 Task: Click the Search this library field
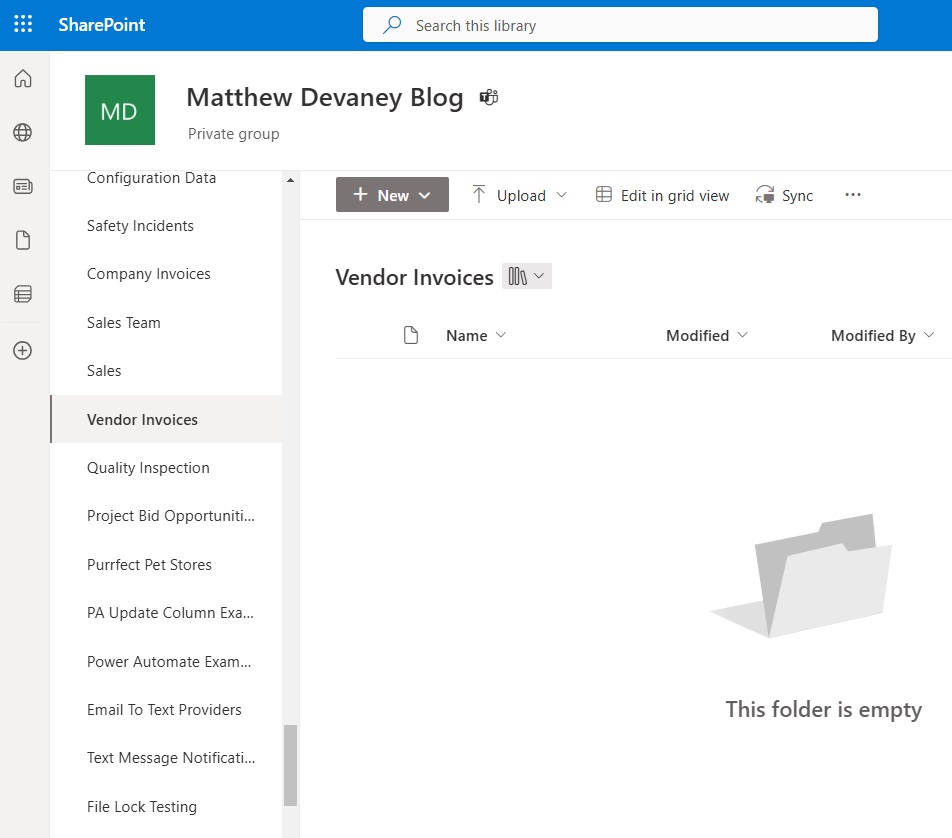(620, 25)
